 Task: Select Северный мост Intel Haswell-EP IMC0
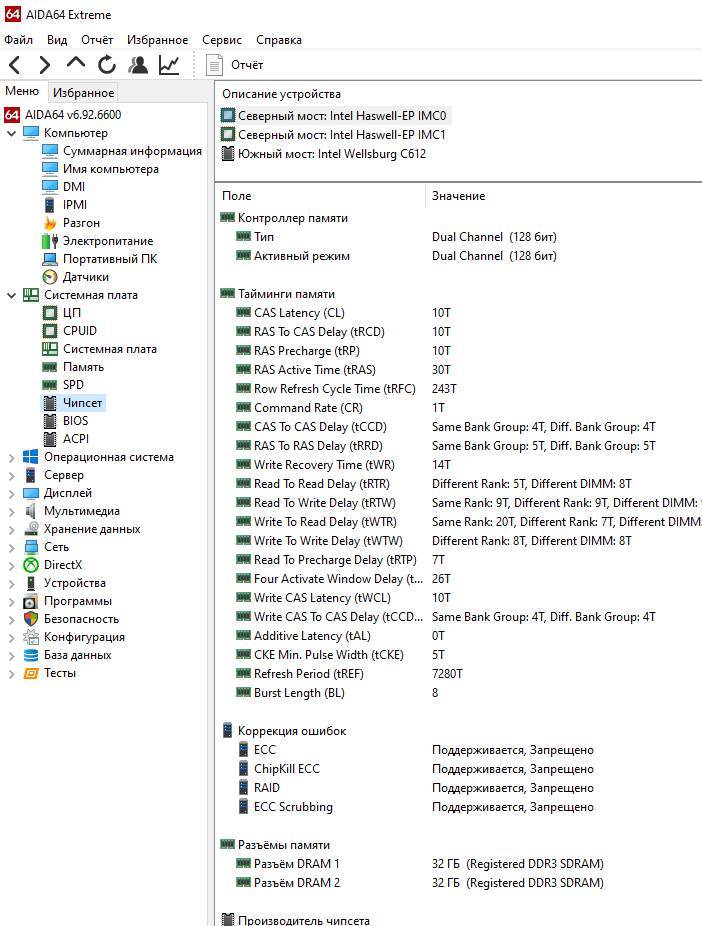[x=335, y=116]
